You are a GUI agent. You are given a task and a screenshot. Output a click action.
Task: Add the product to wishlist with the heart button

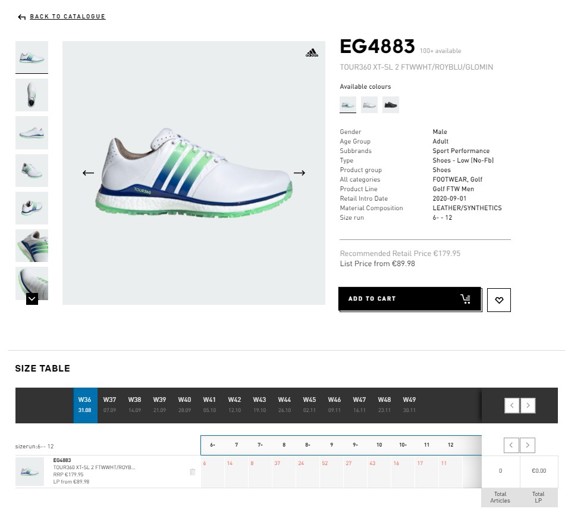pyautogui.click(x=499, y=300)
